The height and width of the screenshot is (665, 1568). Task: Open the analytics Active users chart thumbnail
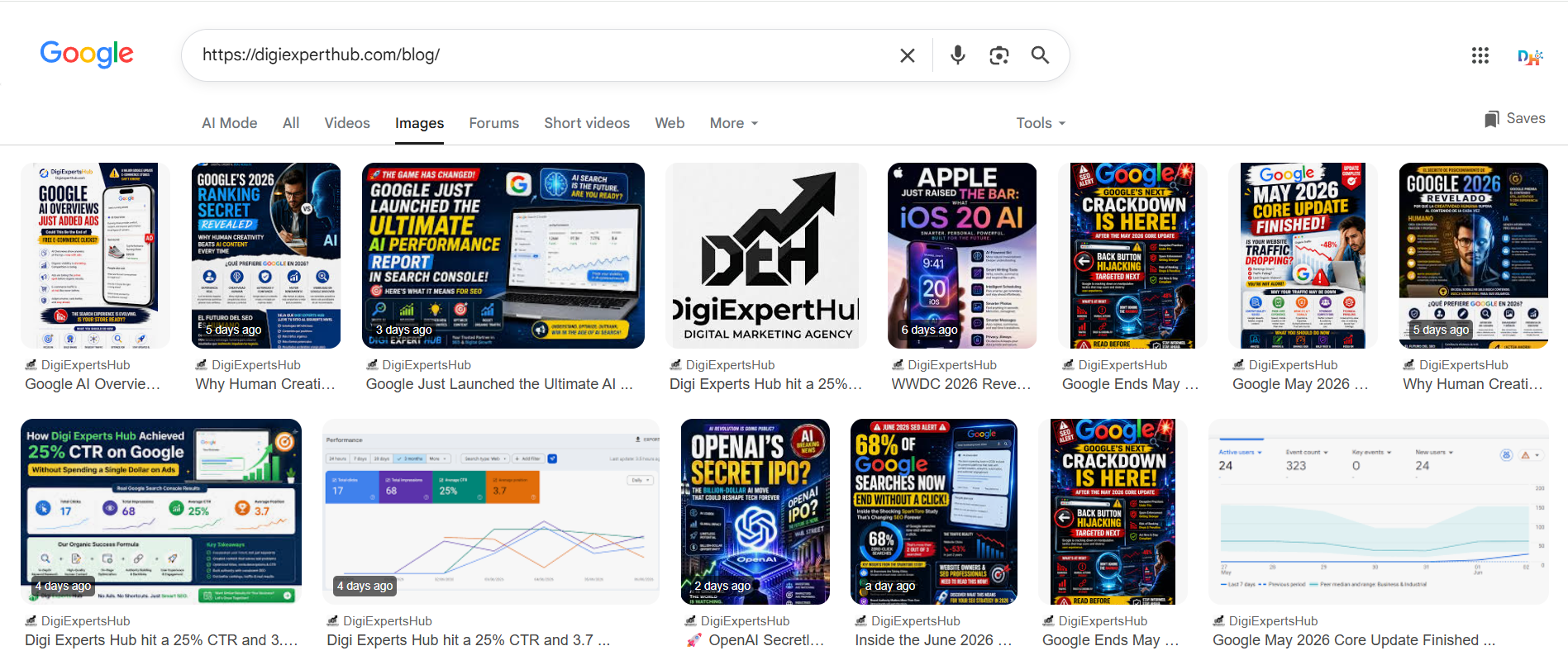[x=1379, y=511]
